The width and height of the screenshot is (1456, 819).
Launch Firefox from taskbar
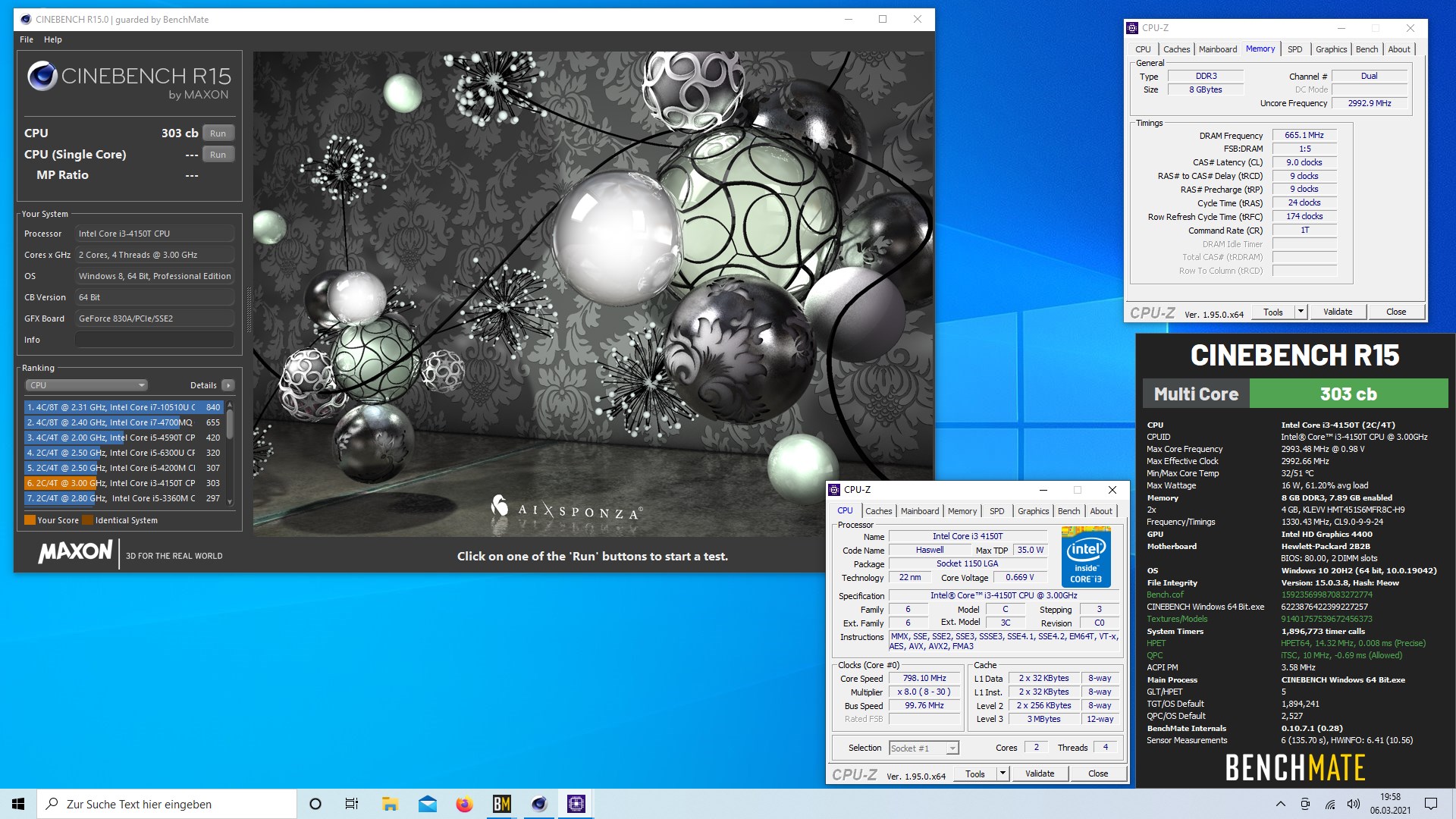464,804
